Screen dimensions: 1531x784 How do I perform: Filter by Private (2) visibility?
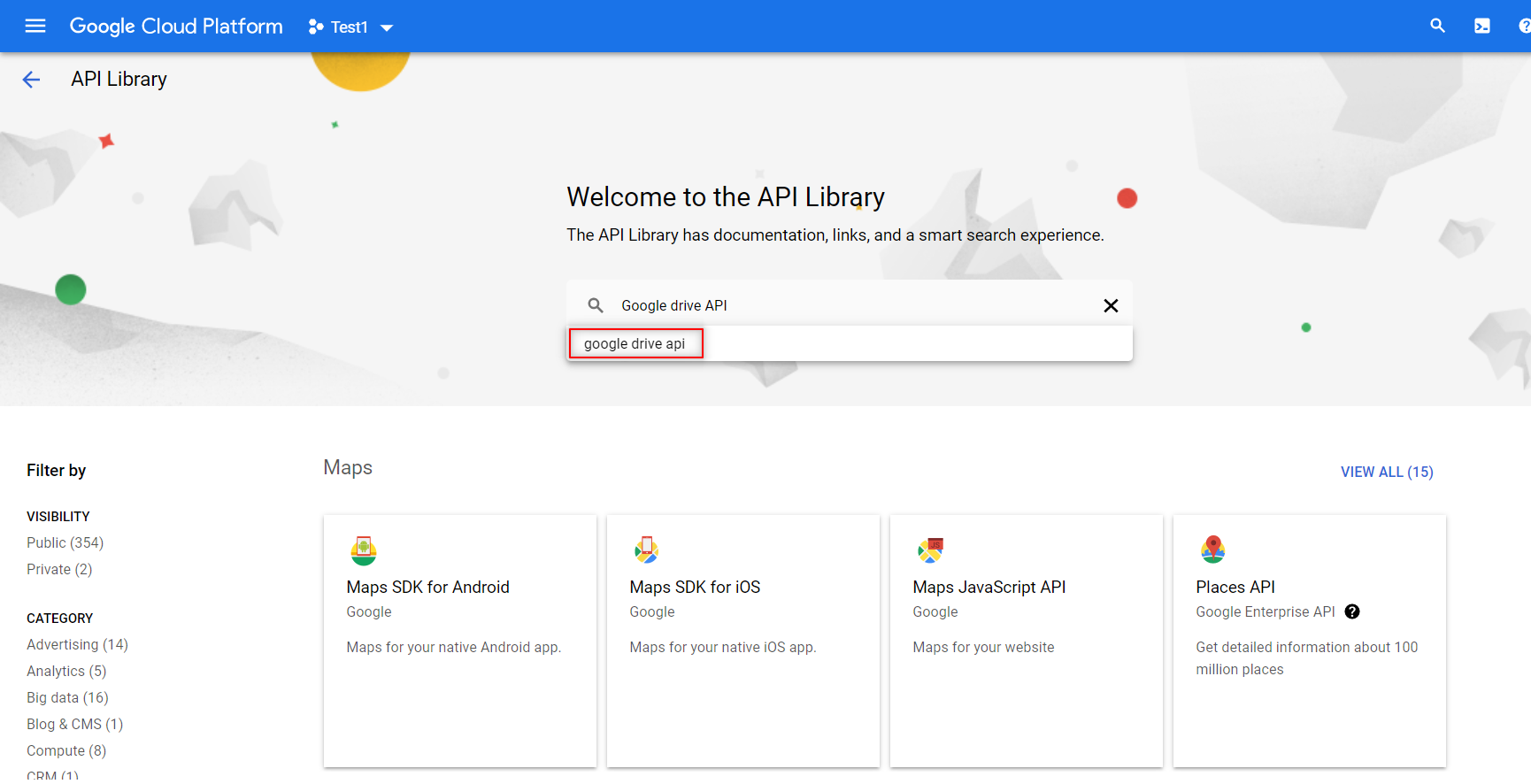coord(59,569)
